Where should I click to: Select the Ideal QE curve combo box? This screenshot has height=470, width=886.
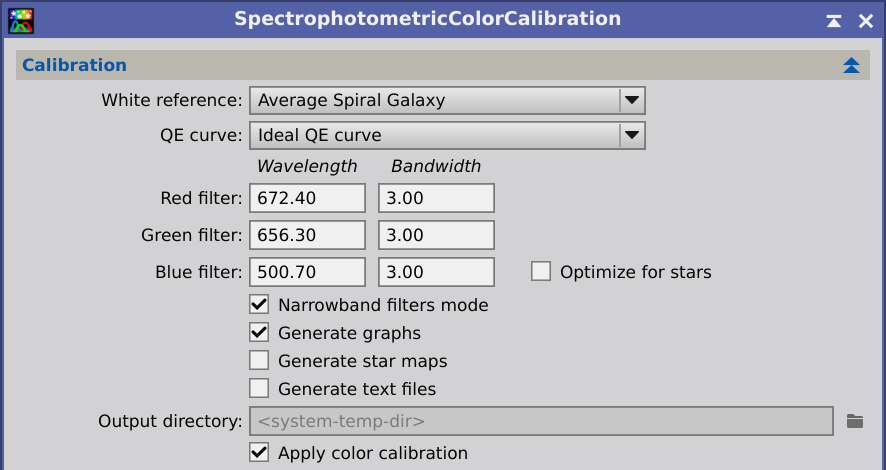(447, 136)
